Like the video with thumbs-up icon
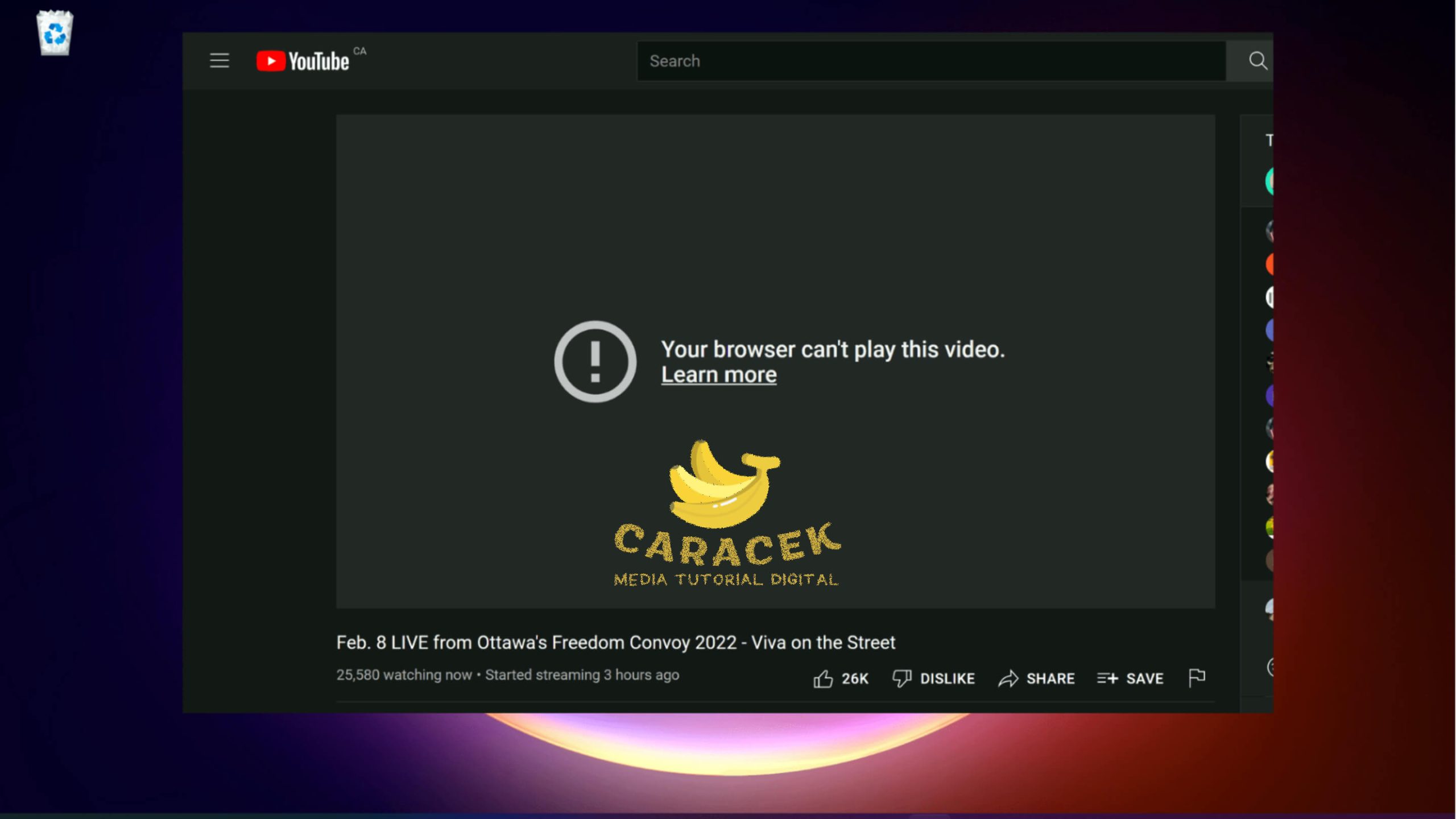This screenshot has height=819, width=1456. (x=823, y=678)
